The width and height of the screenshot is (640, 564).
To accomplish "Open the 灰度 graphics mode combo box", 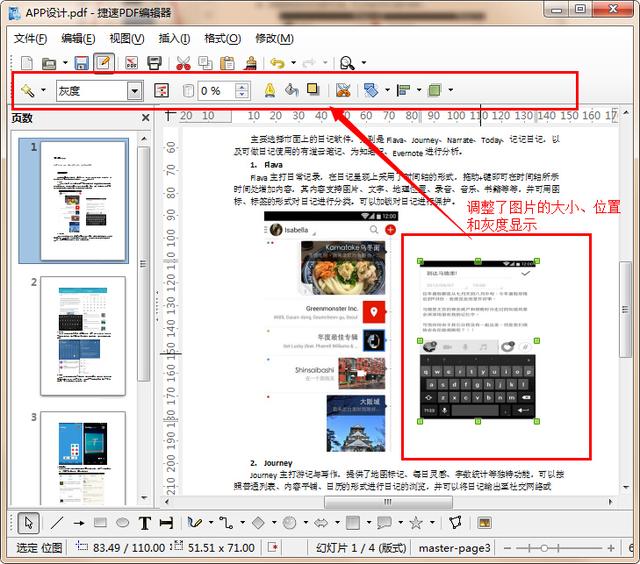I will pos(100,91).
